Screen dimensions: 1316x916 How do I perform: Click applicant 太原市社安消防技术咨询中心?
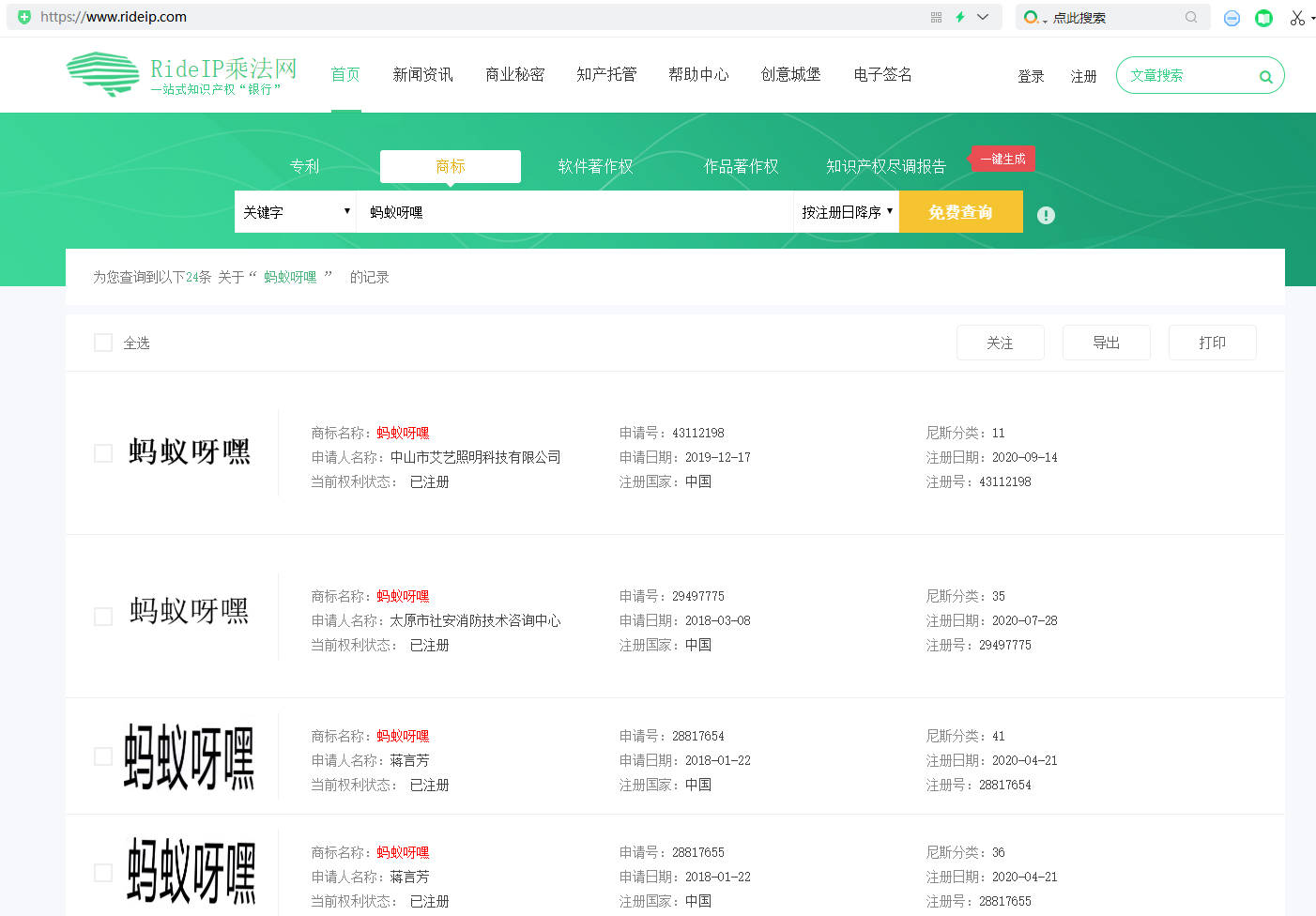[x=475, y=620]
